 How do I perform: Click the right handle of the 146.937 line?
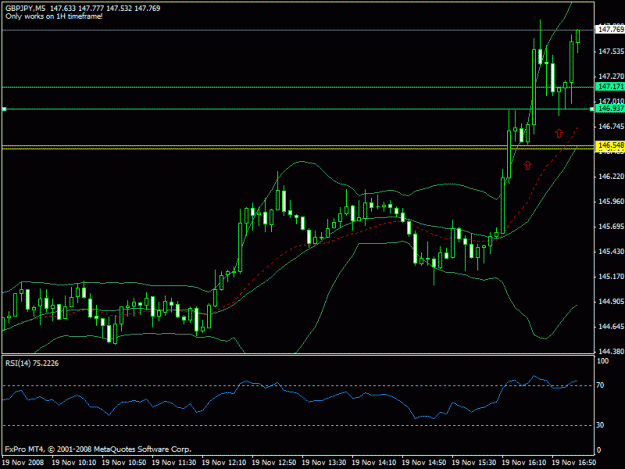592,109
